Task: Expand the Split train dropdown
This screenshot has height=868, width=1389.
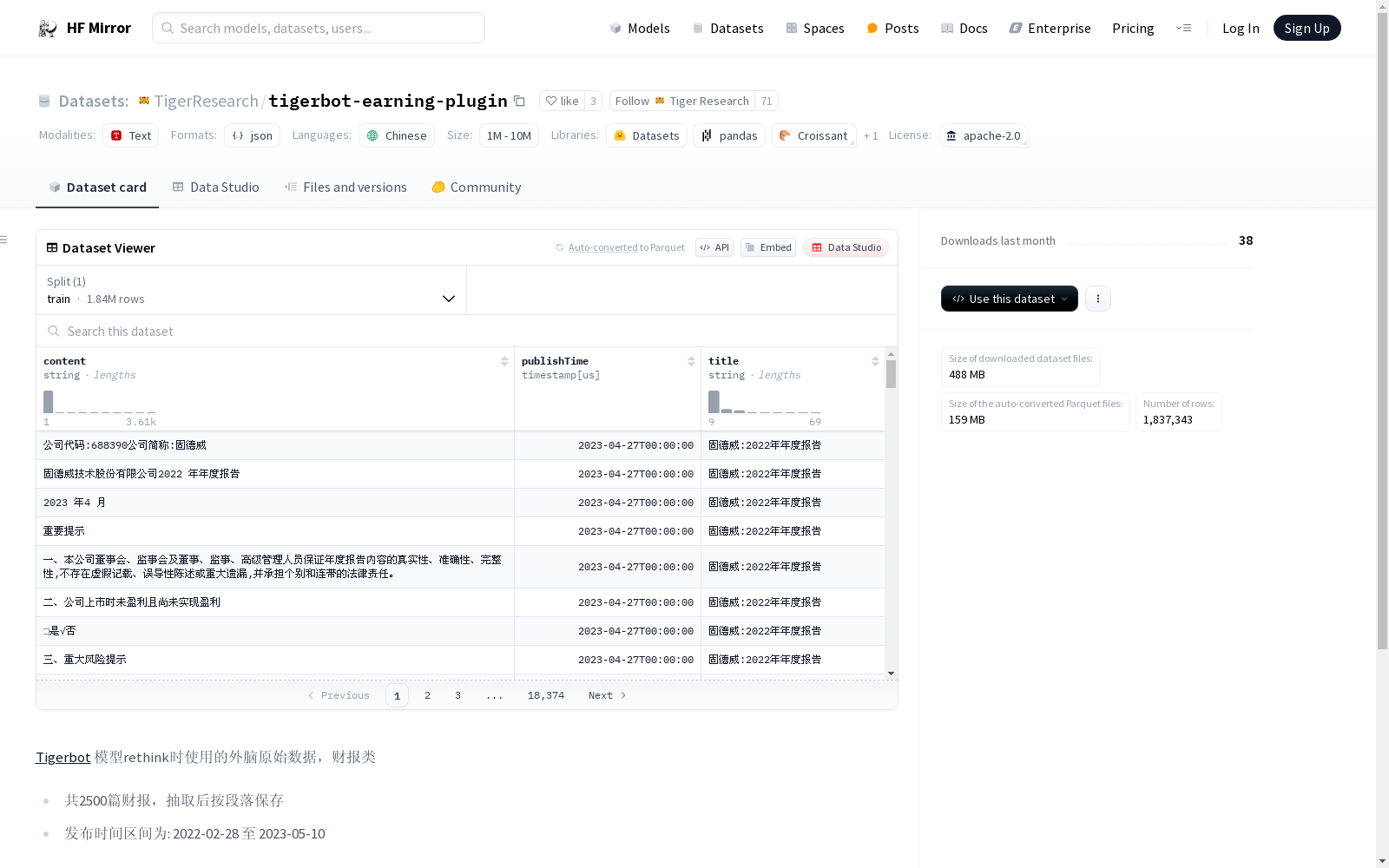Action: coord(251,290)
